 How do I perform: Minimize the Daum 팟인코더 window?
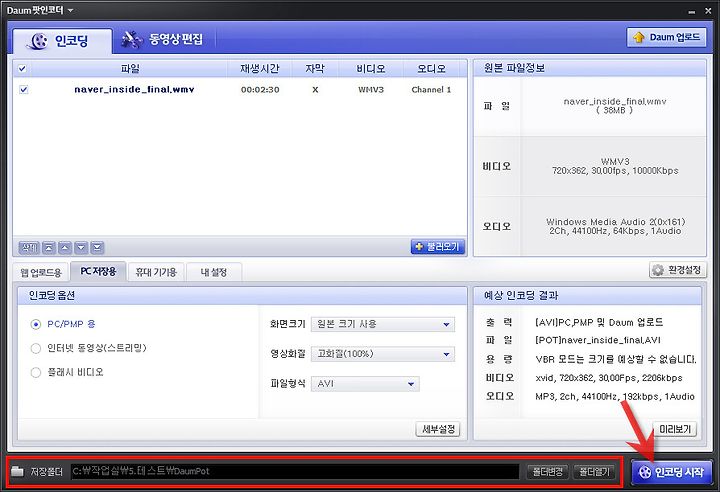[692, 11]
